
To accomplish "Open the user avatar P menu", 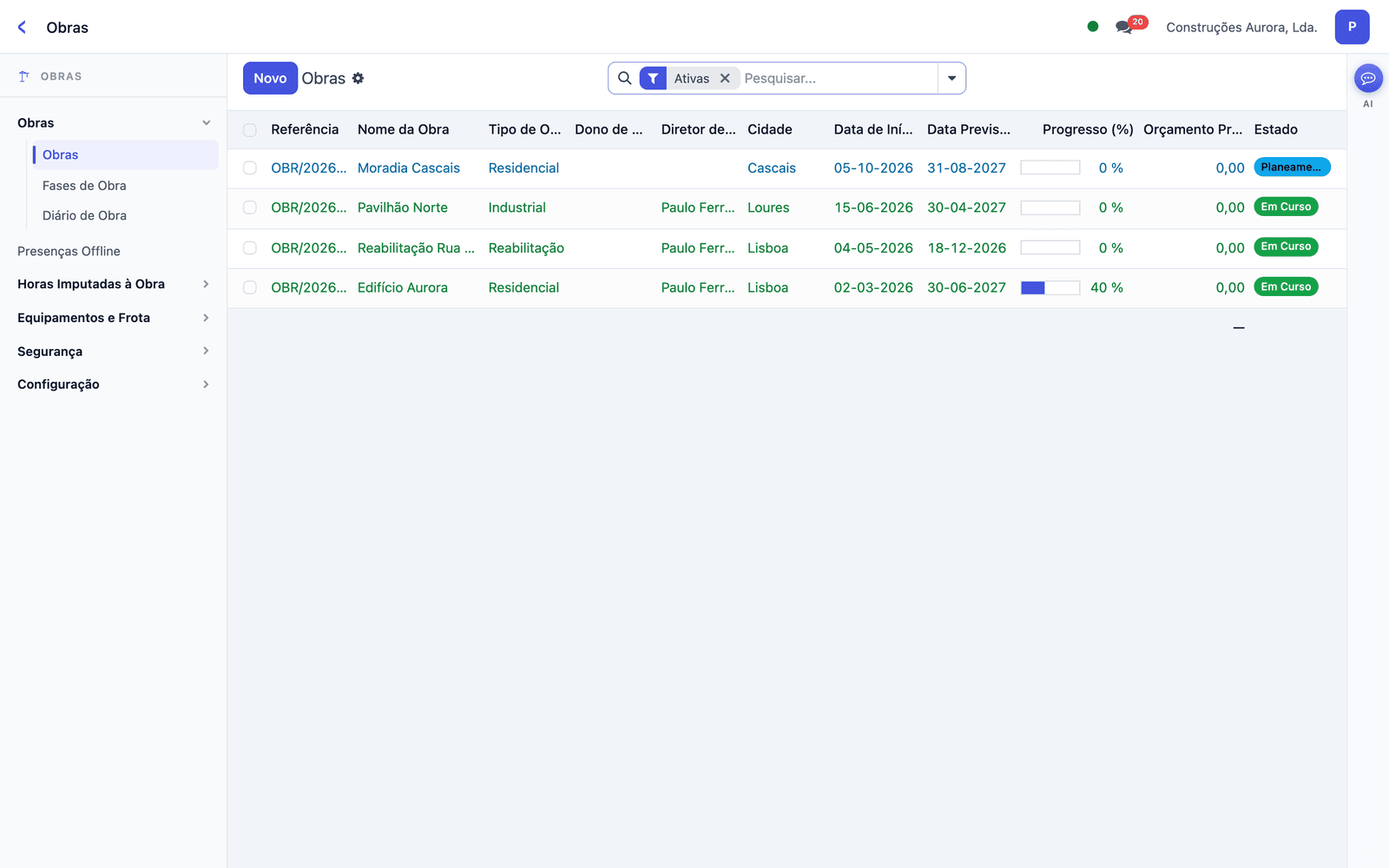I will pyautogui.click(x=1352, y=27).
